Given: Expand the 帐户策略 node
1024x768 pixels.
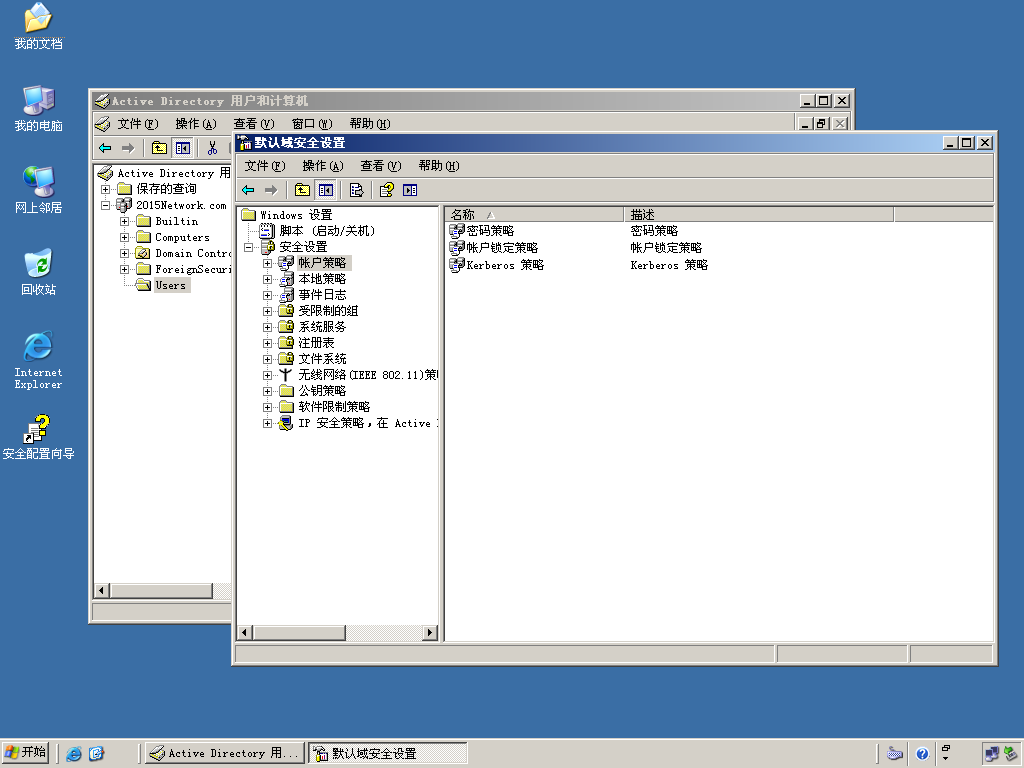Looking at the screenshot, I should [x=267, y=263].
